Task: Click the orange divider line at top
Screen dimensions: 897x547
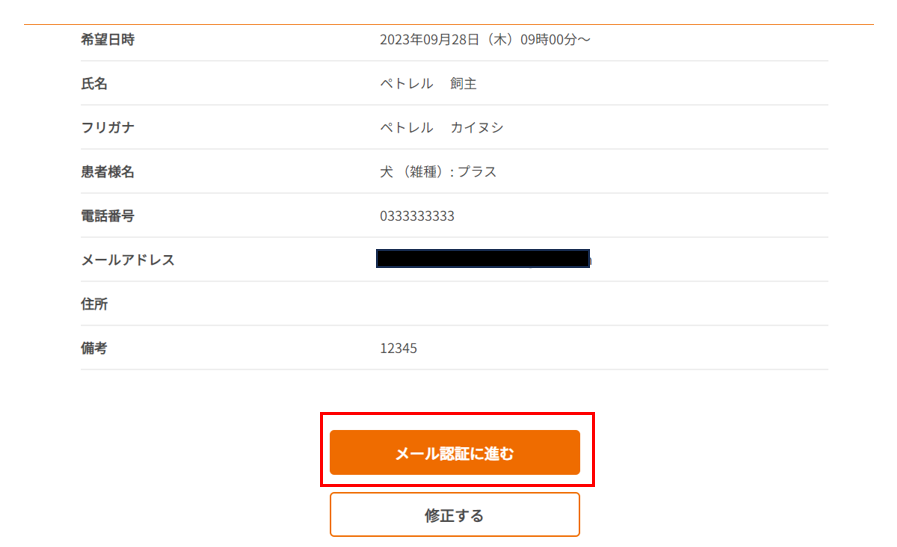Action: [448, 24]
